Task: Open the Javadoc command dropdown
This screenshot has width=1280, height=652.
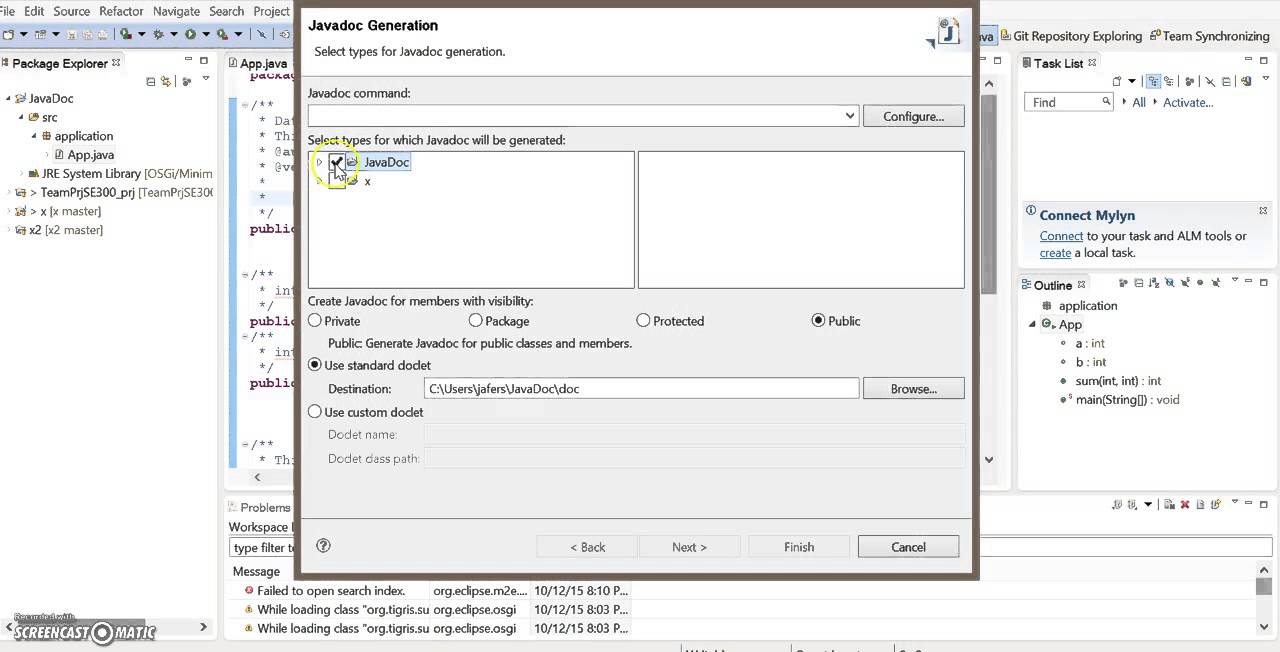Action: 850,116
